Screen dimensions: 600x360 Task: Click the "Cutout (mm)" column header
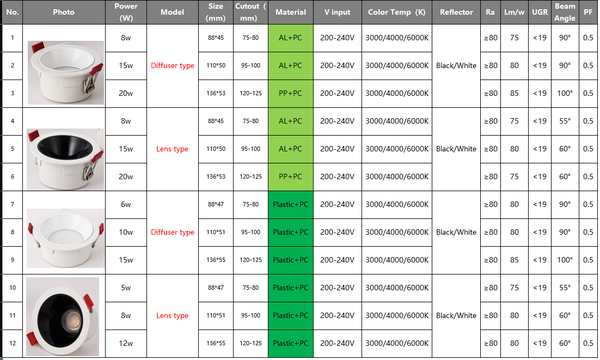[x=251, y=12]
